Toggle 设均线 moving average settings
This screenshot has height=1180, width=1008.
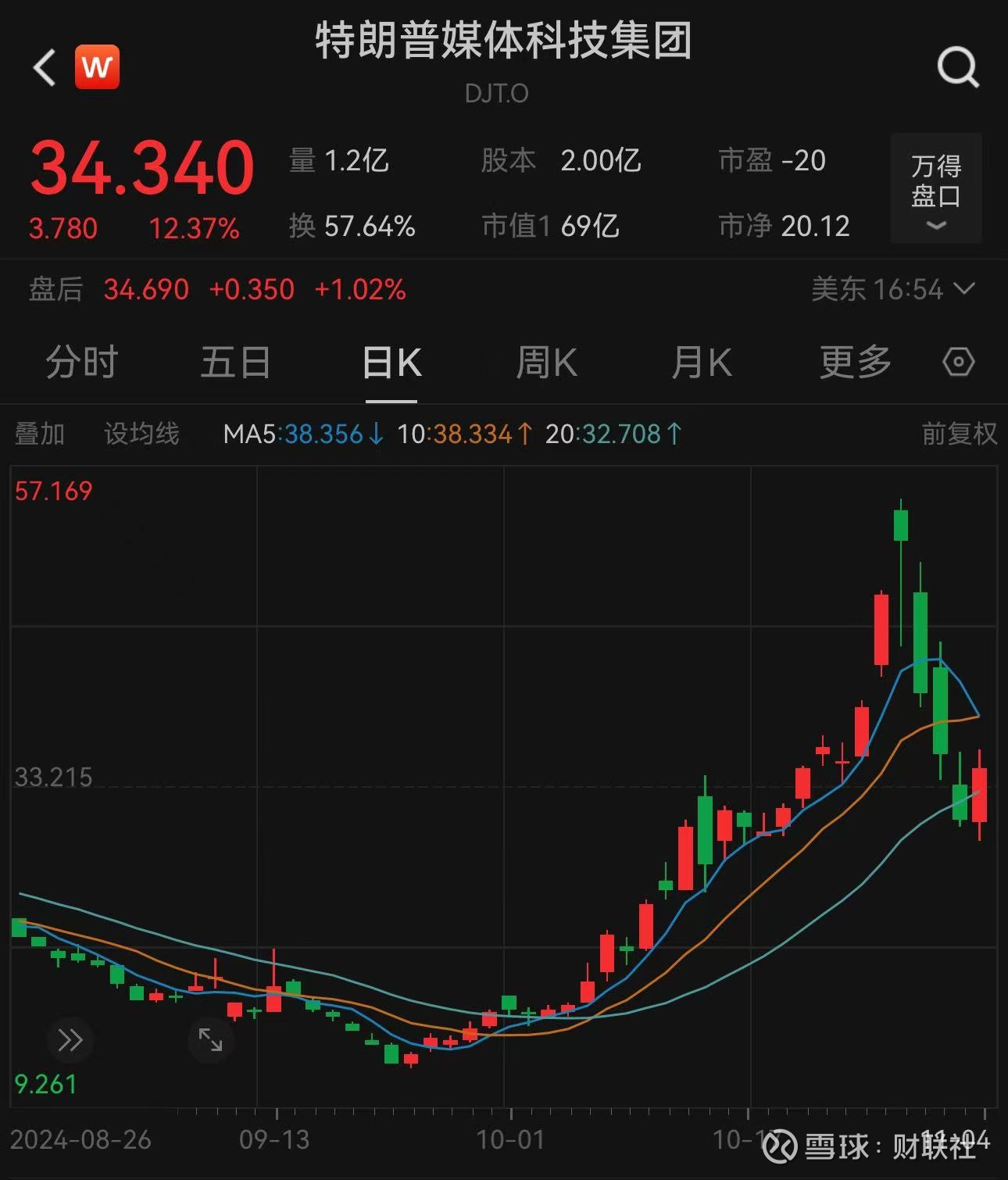click(x=141, y=434)
